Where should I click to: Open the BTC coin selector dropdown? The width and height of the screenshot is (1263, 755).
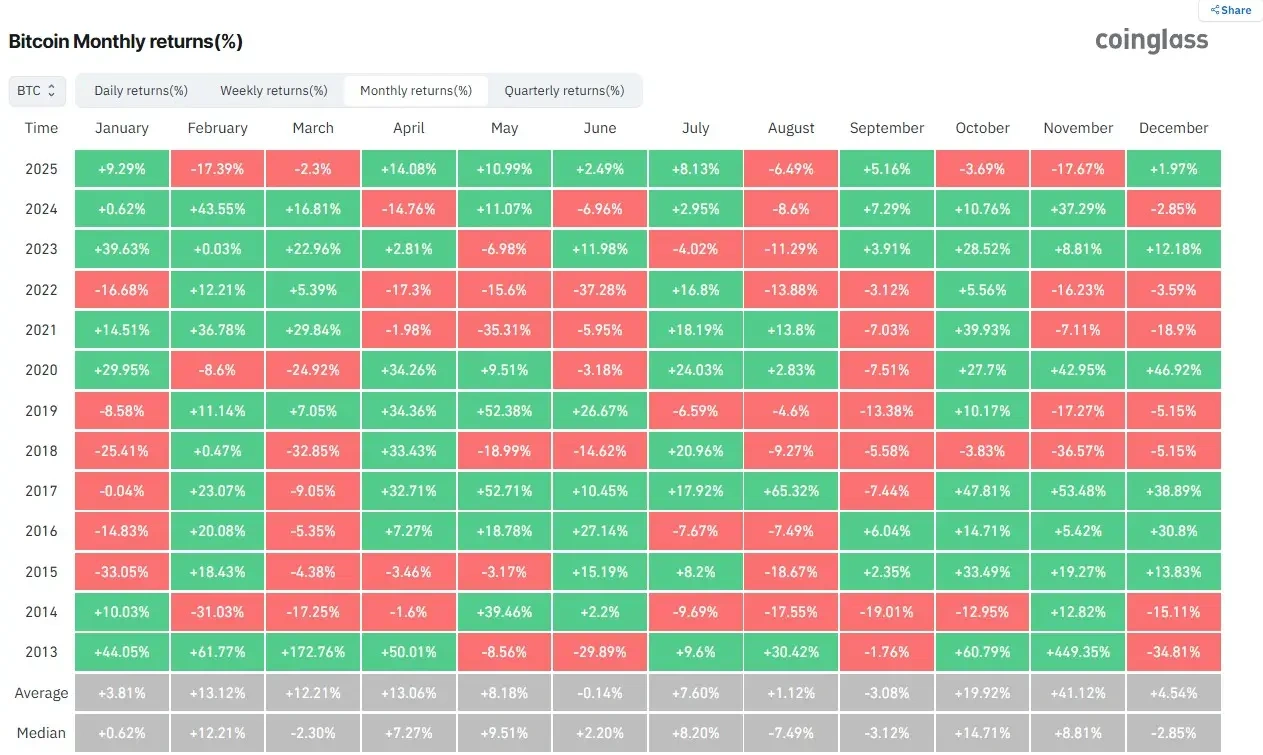37,91
